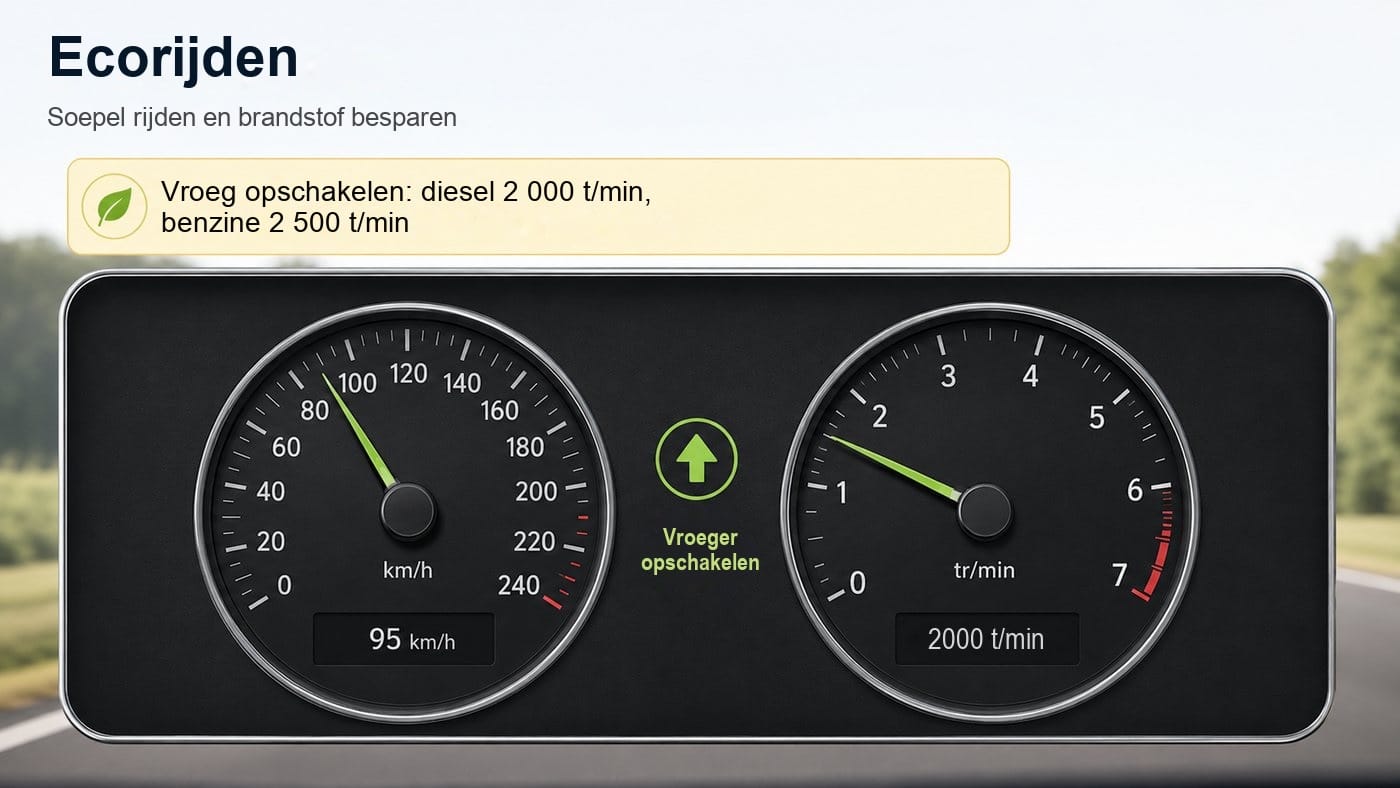Click the tip line "Vroeg opschakelen: diesel 2 000 t/min,"
1400x788 pixels.
[406, 192]
